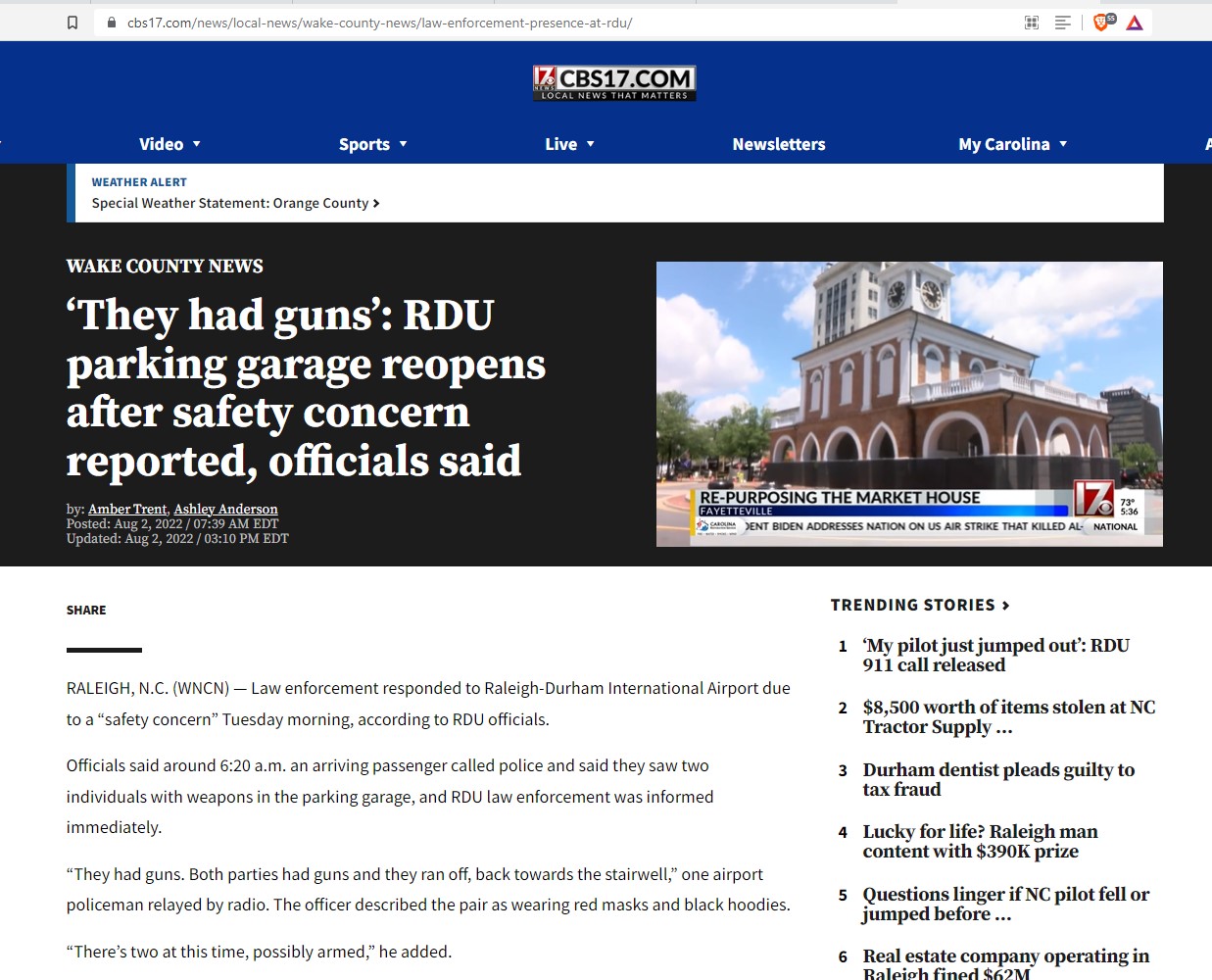Image resolution: width=1212 pixels, height=980 pixels.
Task: Open the Newsletters menu item
Action: tap(779, 144)
